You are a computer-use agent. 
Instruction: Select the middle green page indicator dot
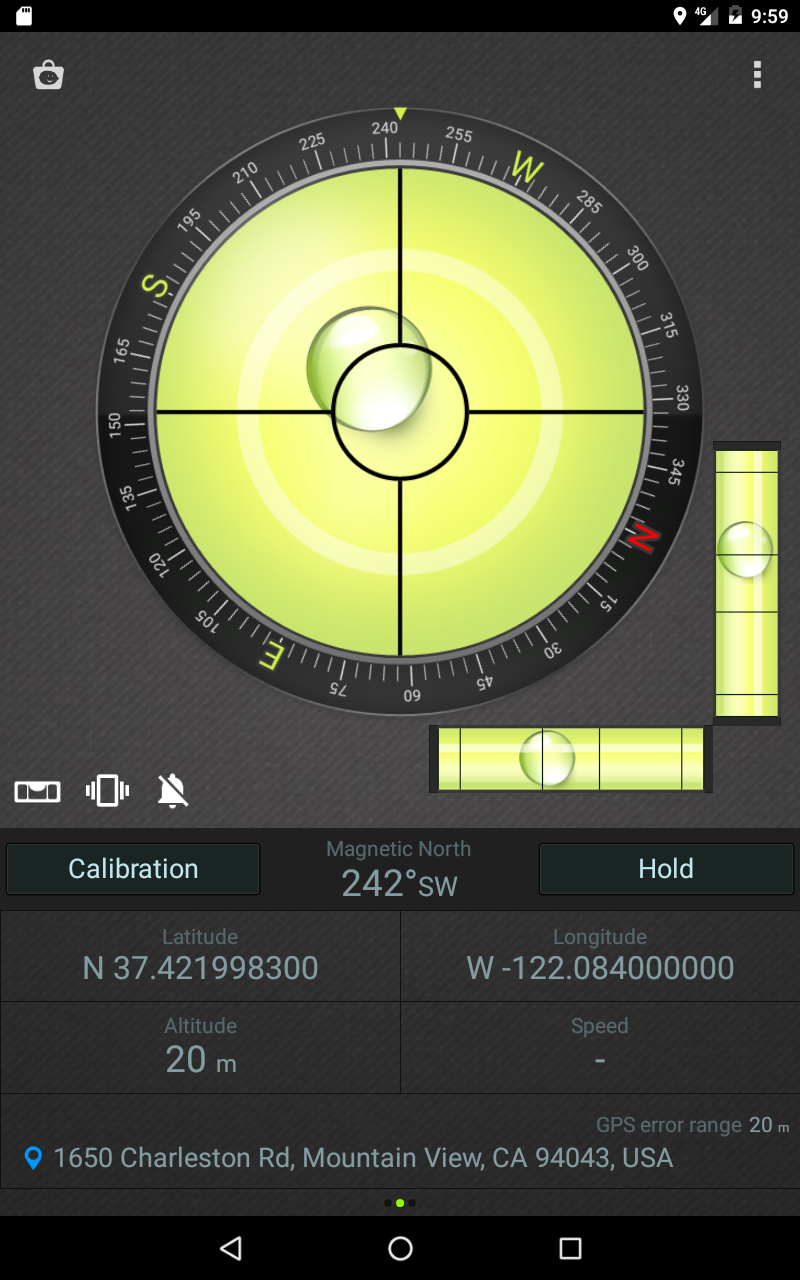400,1203
